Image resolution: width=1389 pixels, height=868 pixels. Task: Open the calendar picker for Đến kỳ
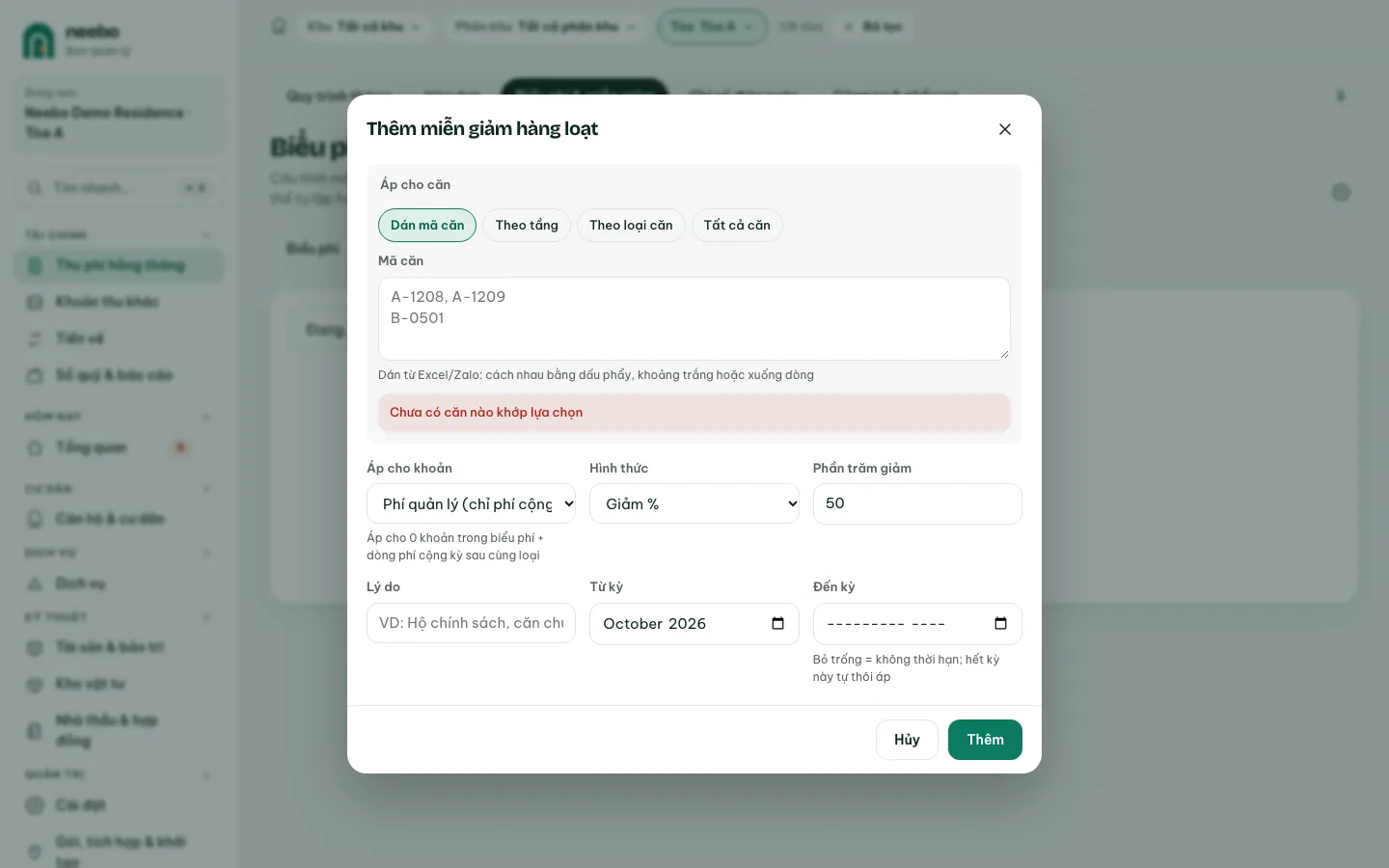click(x=1000, y=623)
